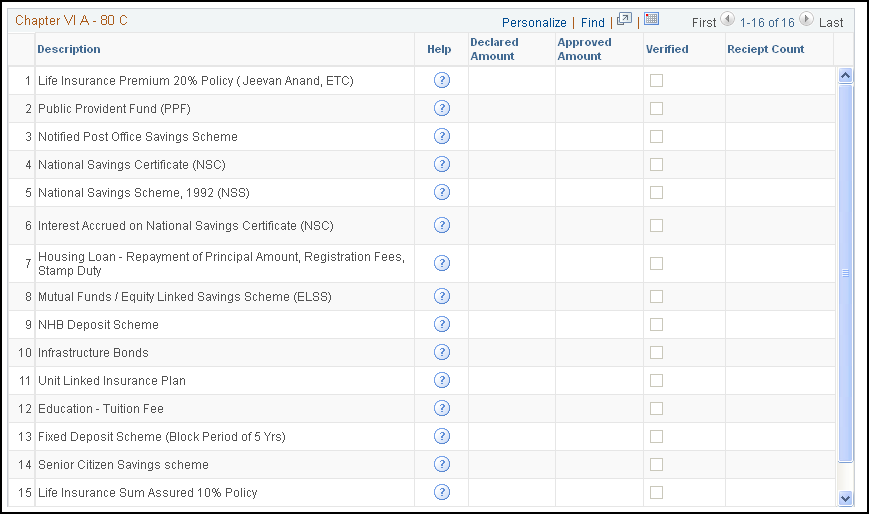The width and height of the screenshot is (869, 514).
Task: Toggle Verified for Mutual Funds / ELSS row
Action: [656, 297]
